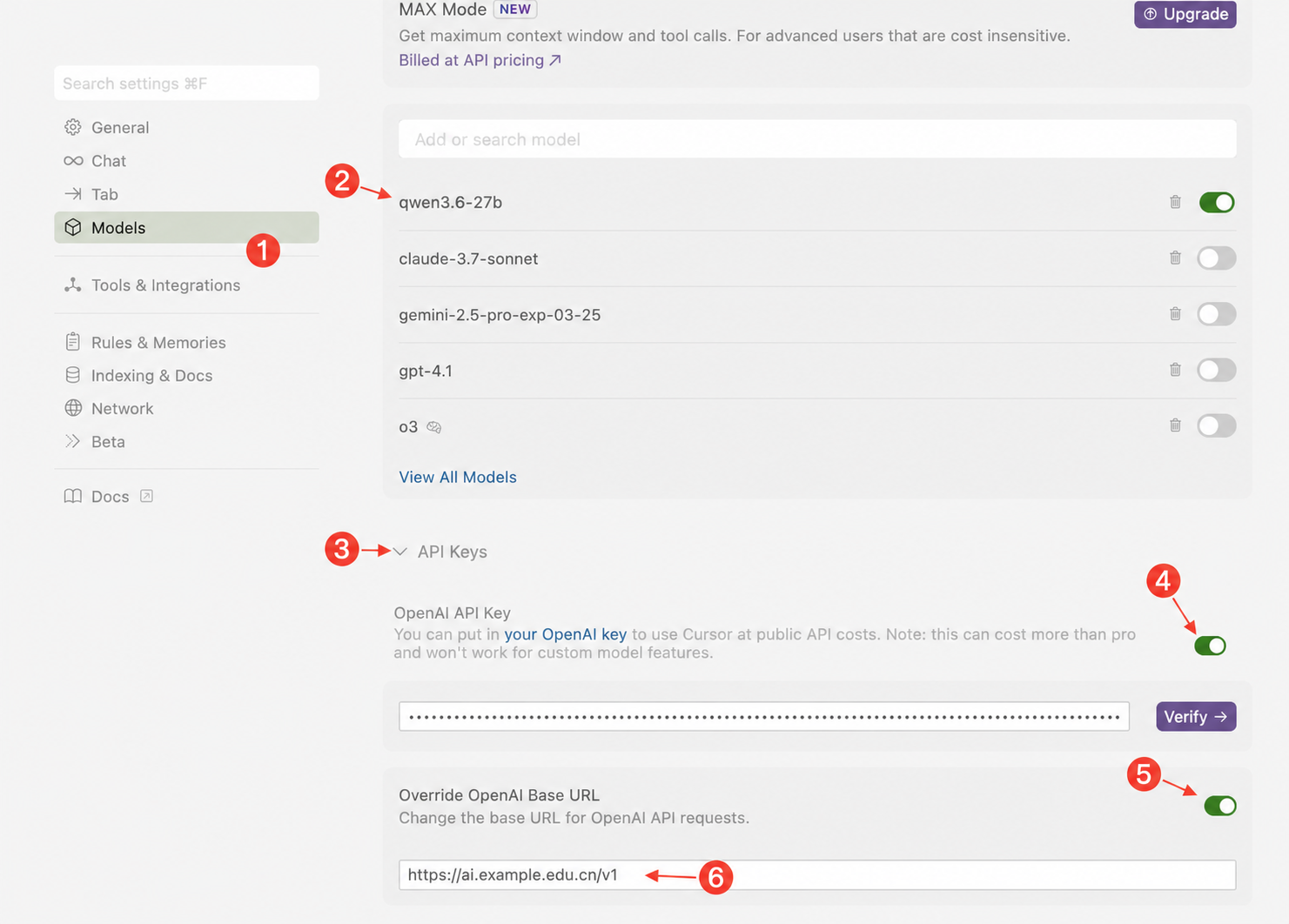Turn on the gpt-4.1 model toggle

pyautogui.click(x=1216, y=370)
